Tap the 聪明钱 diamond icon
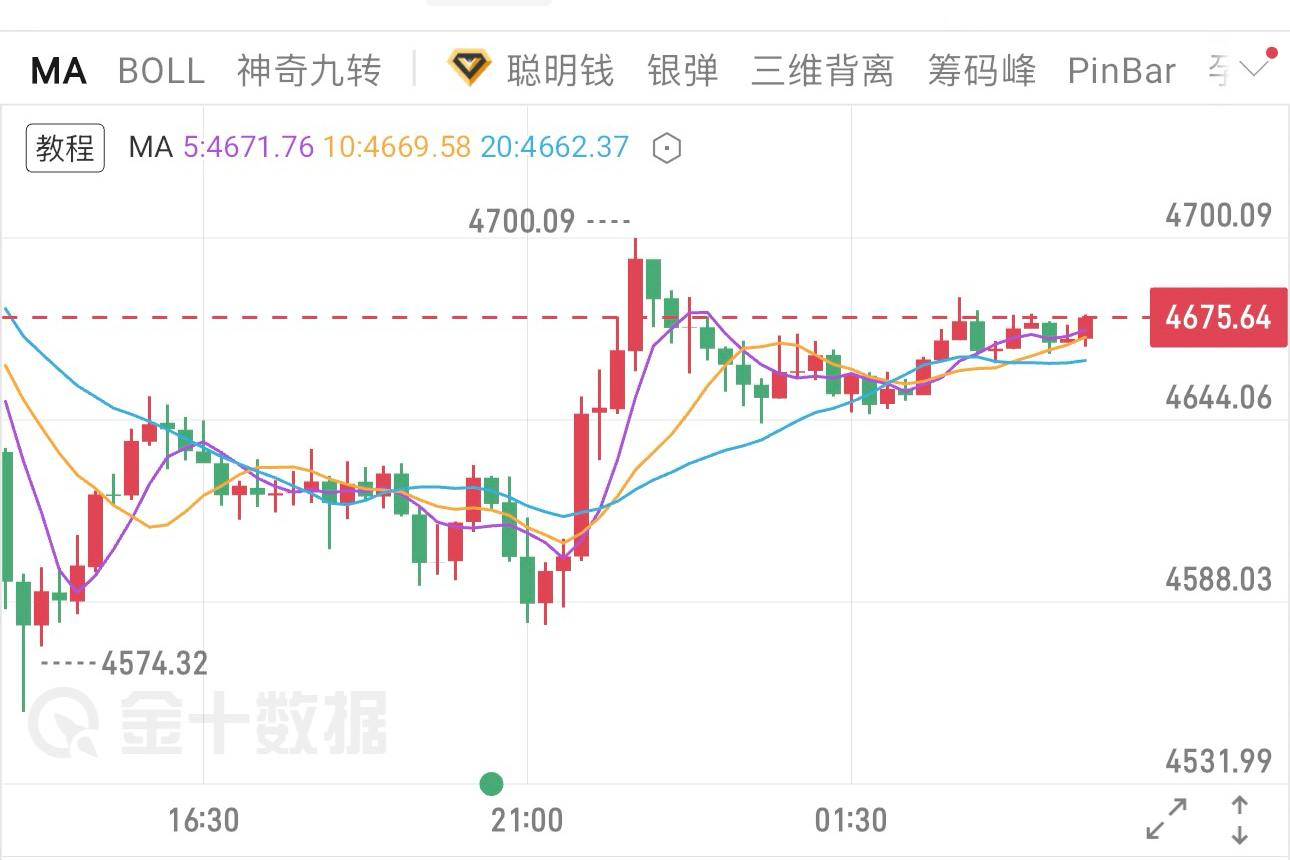Viewport: 1290px width, 860px height. tap(468, 70)
